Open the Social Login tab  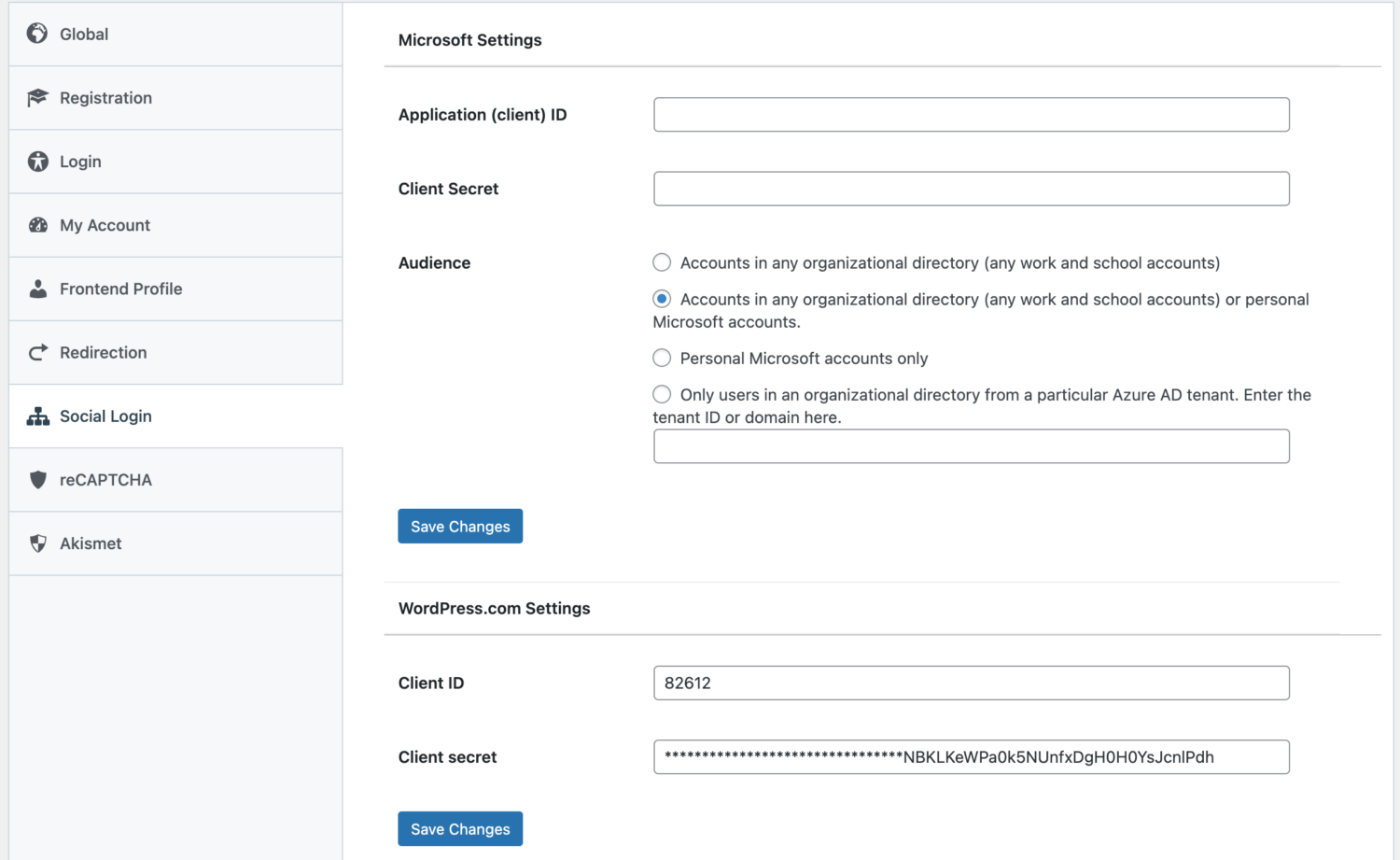[175, 416]
